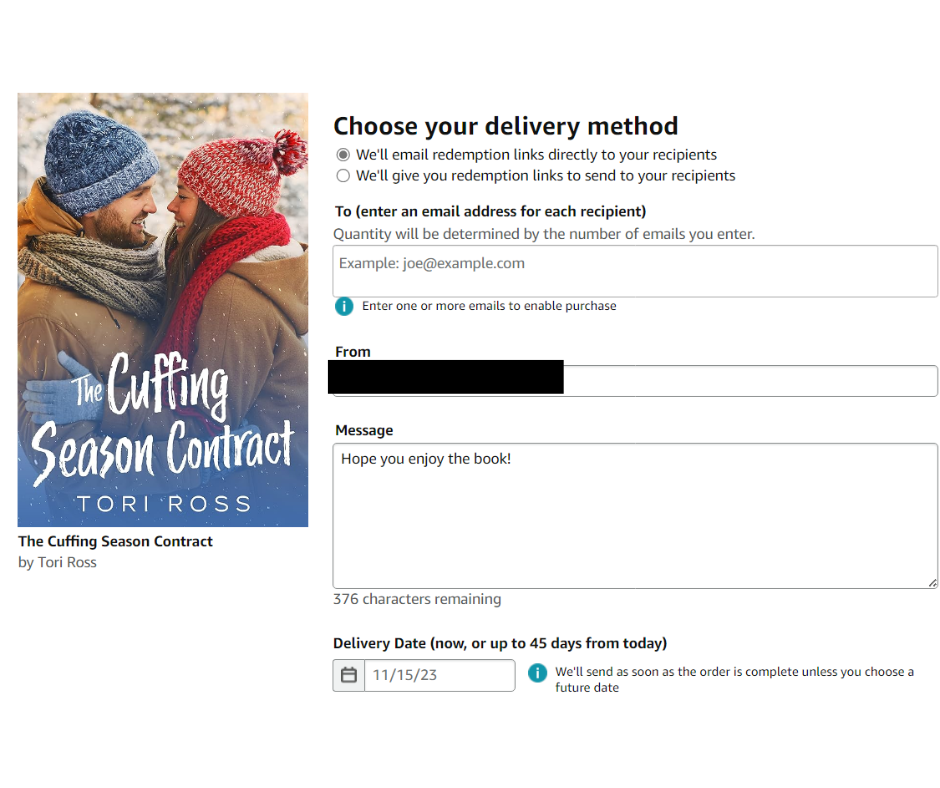Click the To recipient email label
940x788 pixels.
click(490, 211)
